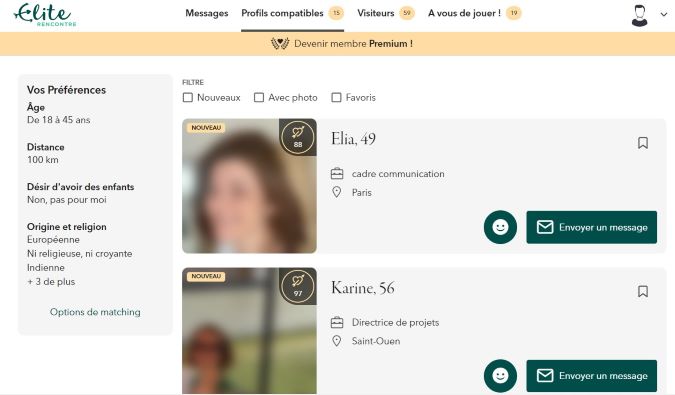Open the Visiteurs tab
Image resolution: width=675 pixels, height=395 pixels.
pyautogui.click(x=375, y=13)
